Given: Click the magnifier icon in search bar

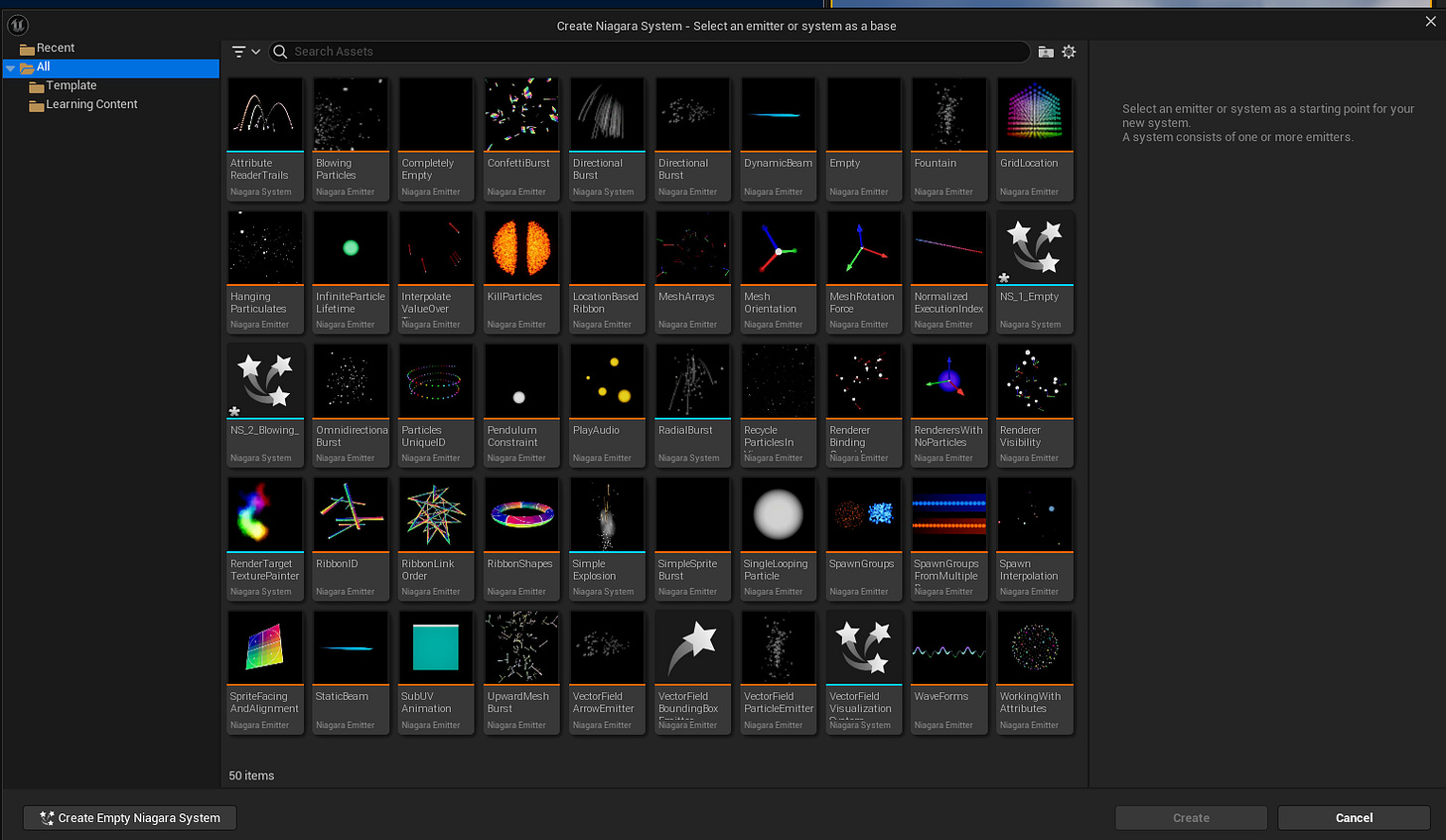Looking at the screenshot, I should [x=281, y=52].
